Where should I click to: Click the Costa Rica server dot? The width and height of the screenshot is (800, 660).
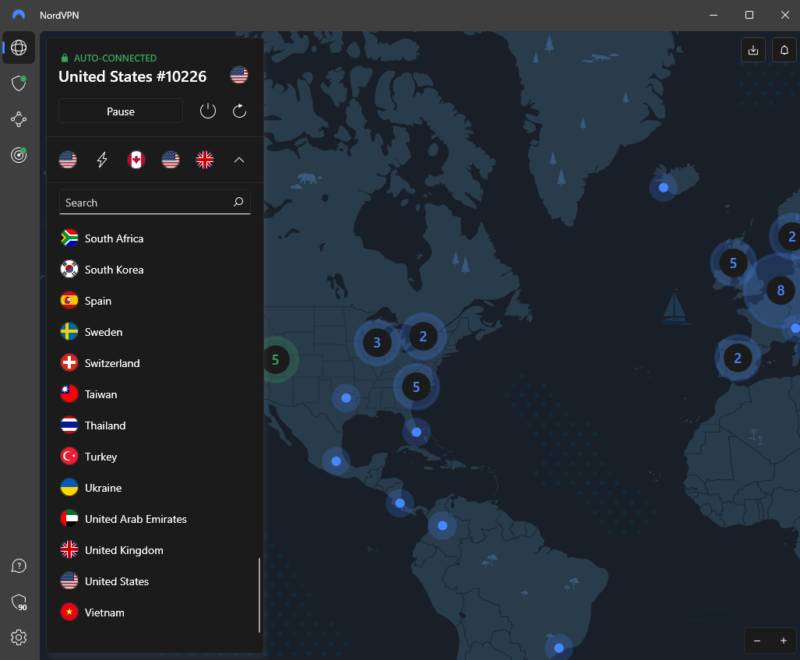tap(400, 503)
